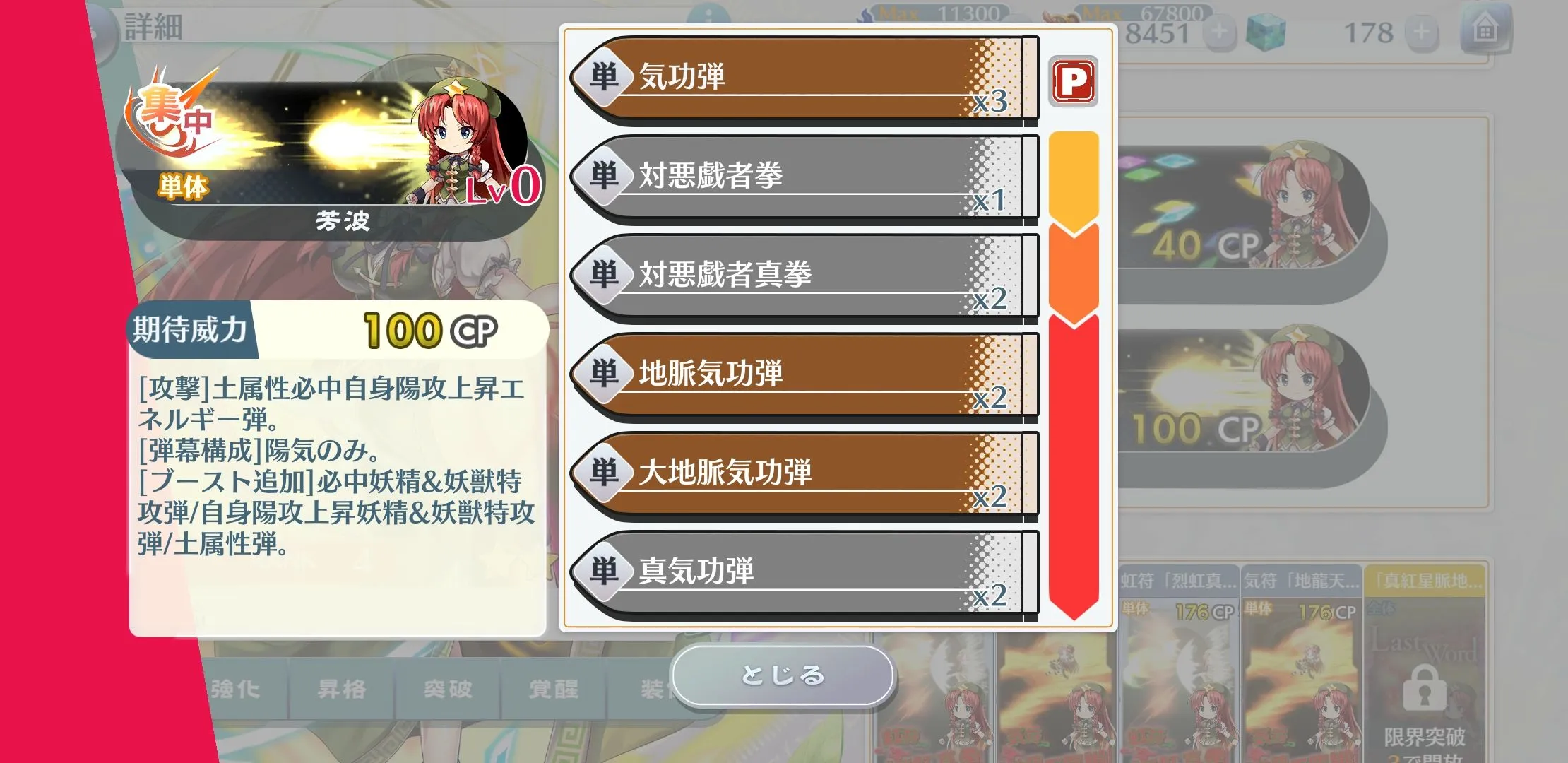
Task: Tap the red P power icon
Action: [x=1073, y=81]
